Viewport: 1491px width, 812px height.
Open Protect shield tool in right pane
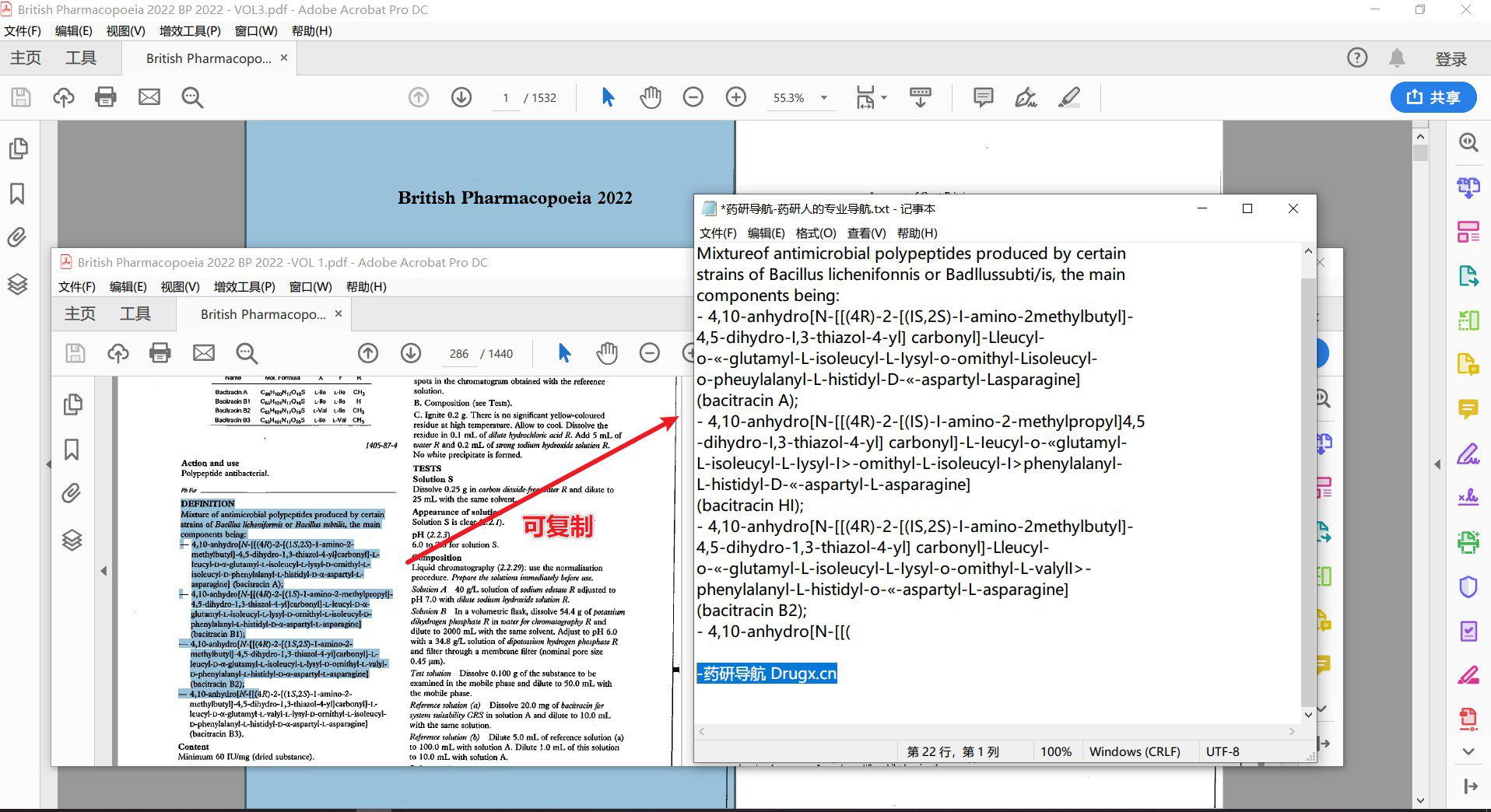point(1468,586)
